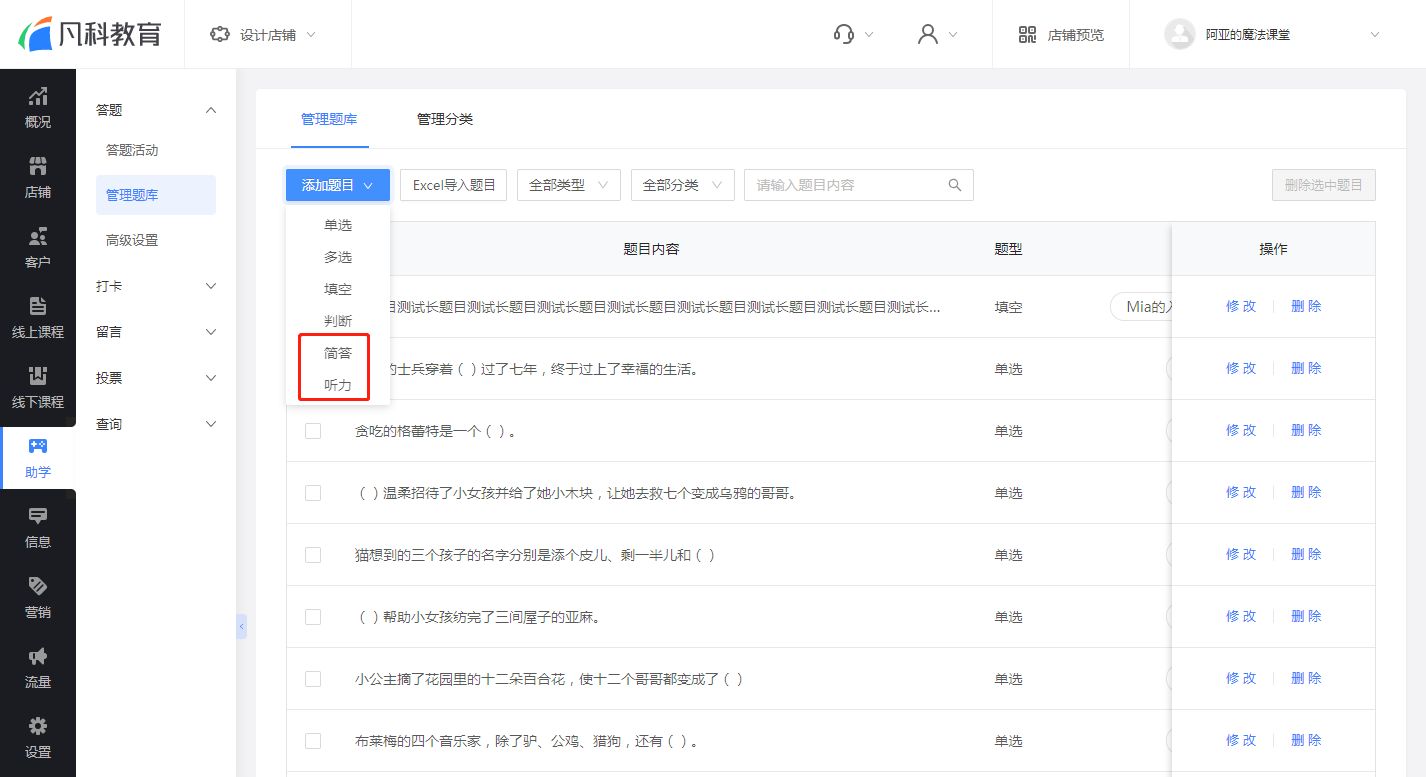
Task: Collapse the 答题 menu section
Action: (x=156, y=110)
